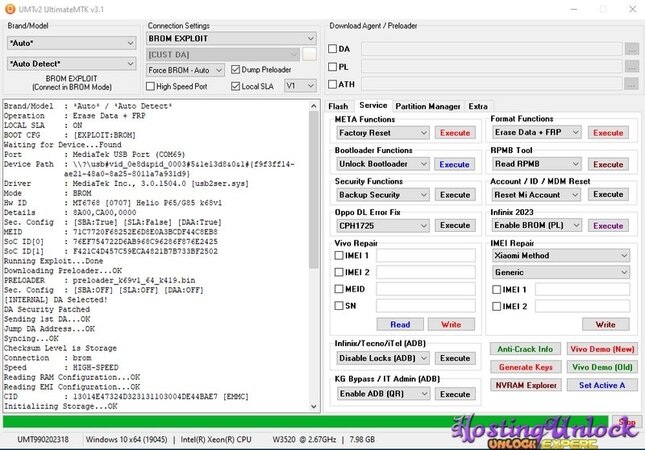
Task: Click the browse button for ATH file
Action: pyautogui.click(x=631, y=86)
